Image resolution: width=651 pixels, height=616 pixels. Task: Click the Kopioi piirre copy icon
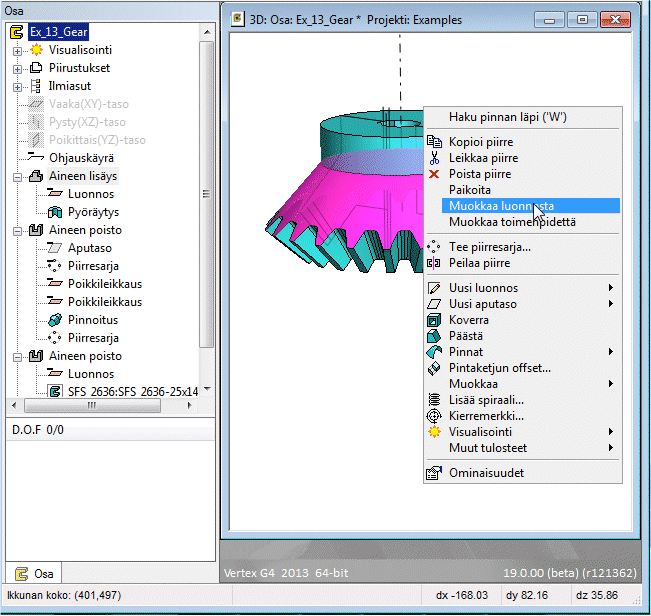tap(434, 142)
